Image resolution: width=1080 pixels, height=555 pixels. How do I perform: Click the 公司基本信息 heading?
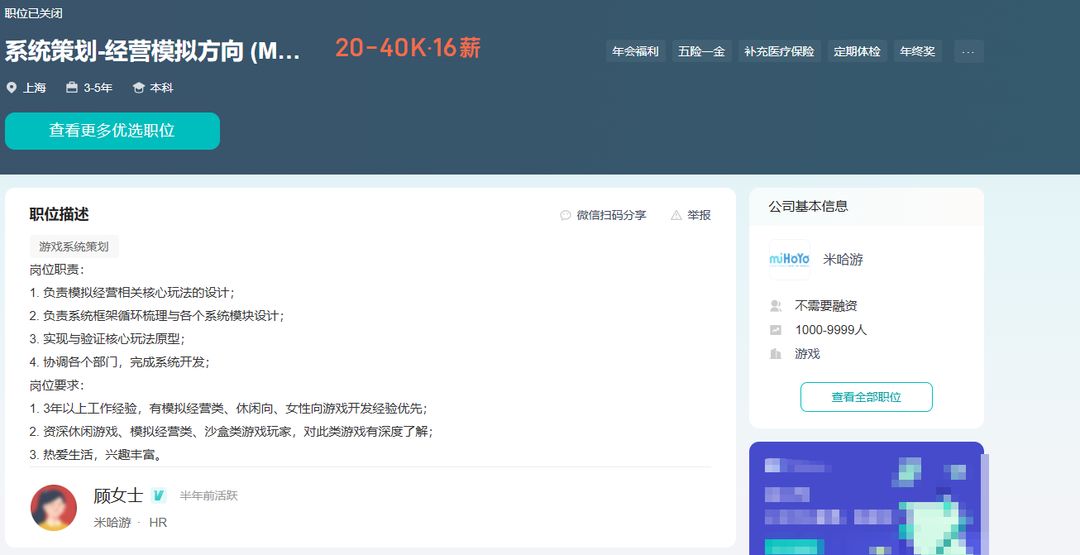pyautogui.click(x=808, y=207)
